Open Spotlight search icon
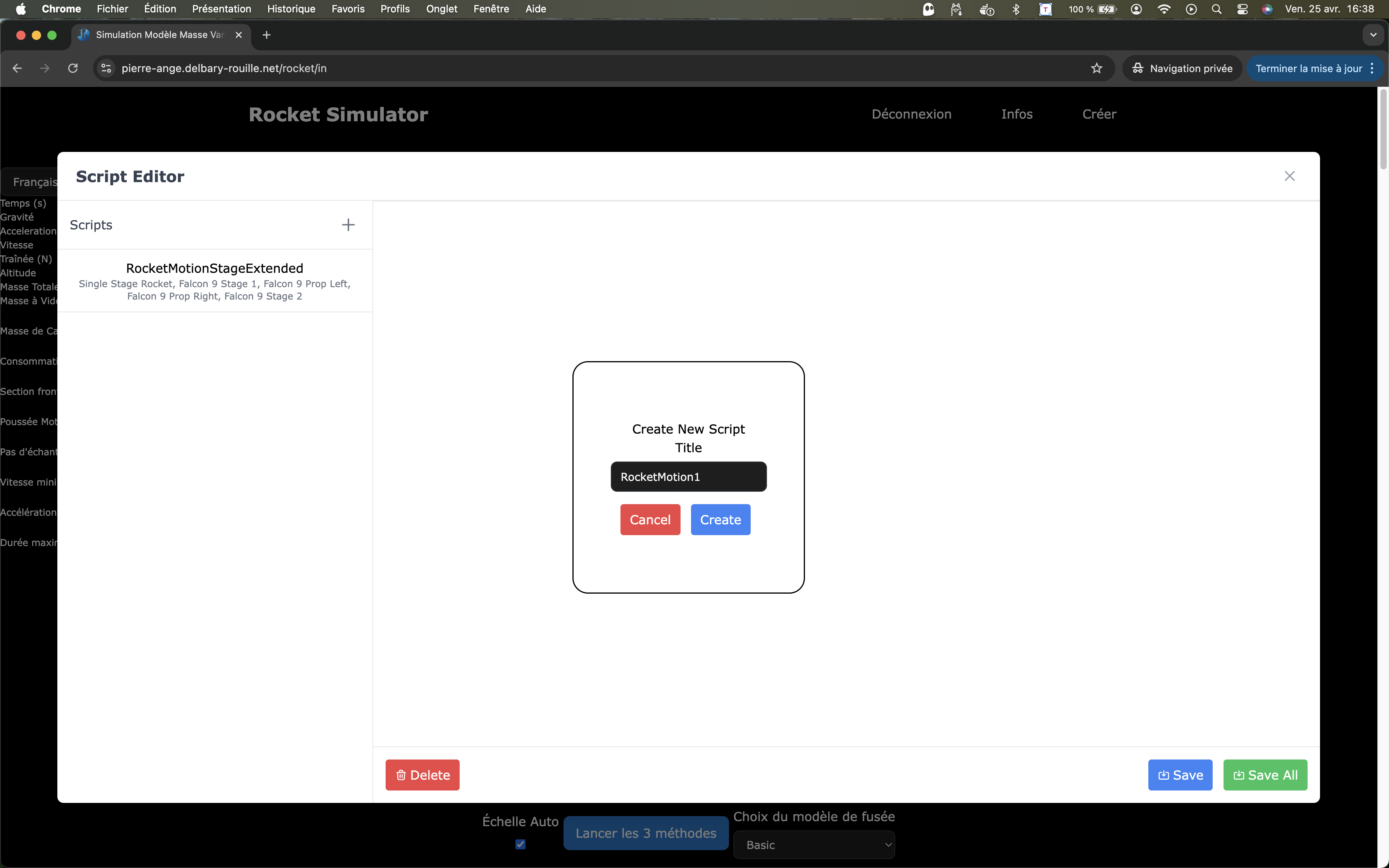The height and width of the screenshot is (868, 1389). pos(1216,9)
